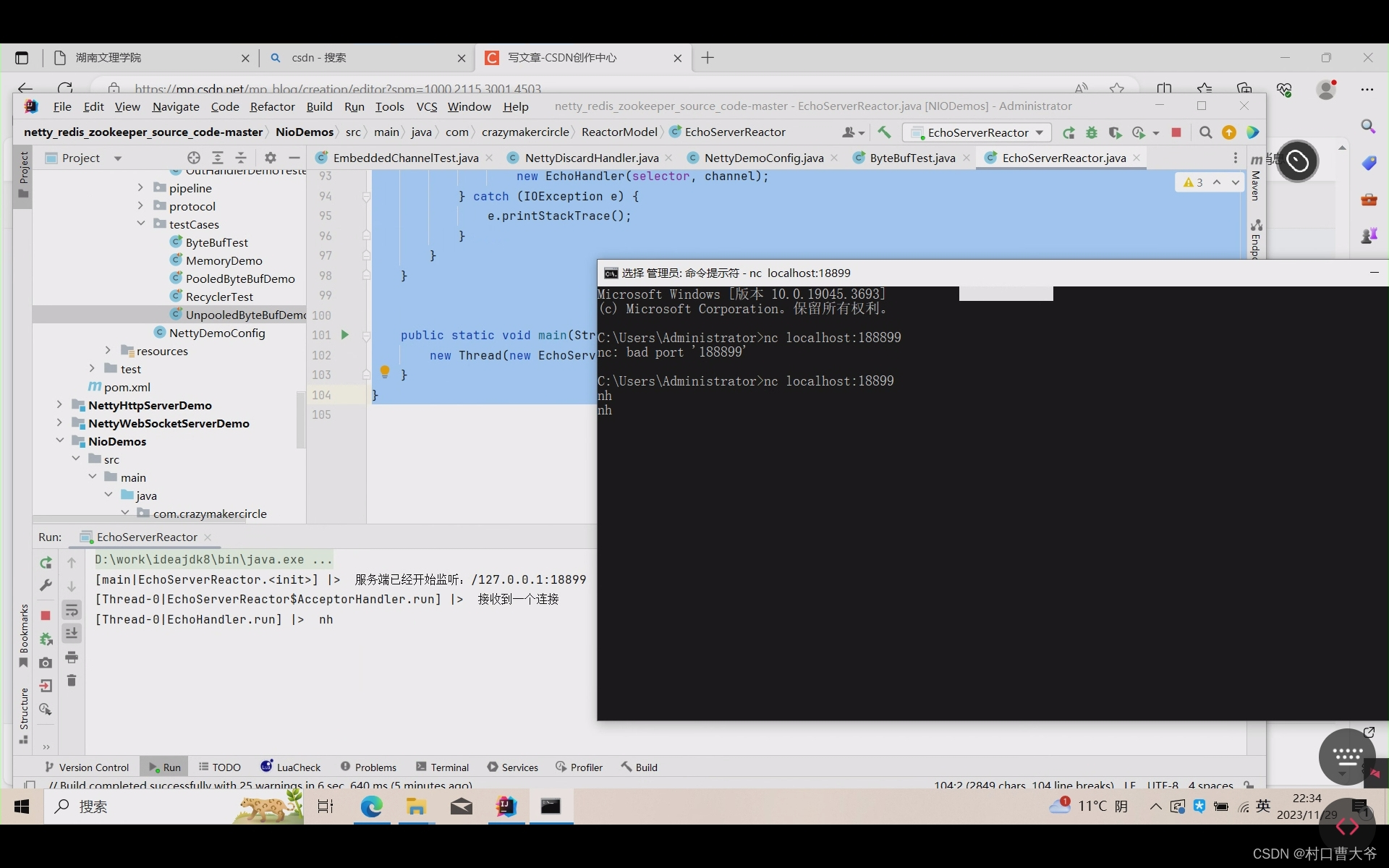Viewport: 1389px width, 868px height.
Task: Open IntelliJ IDEA from taskbar
Action: (506, 806)
